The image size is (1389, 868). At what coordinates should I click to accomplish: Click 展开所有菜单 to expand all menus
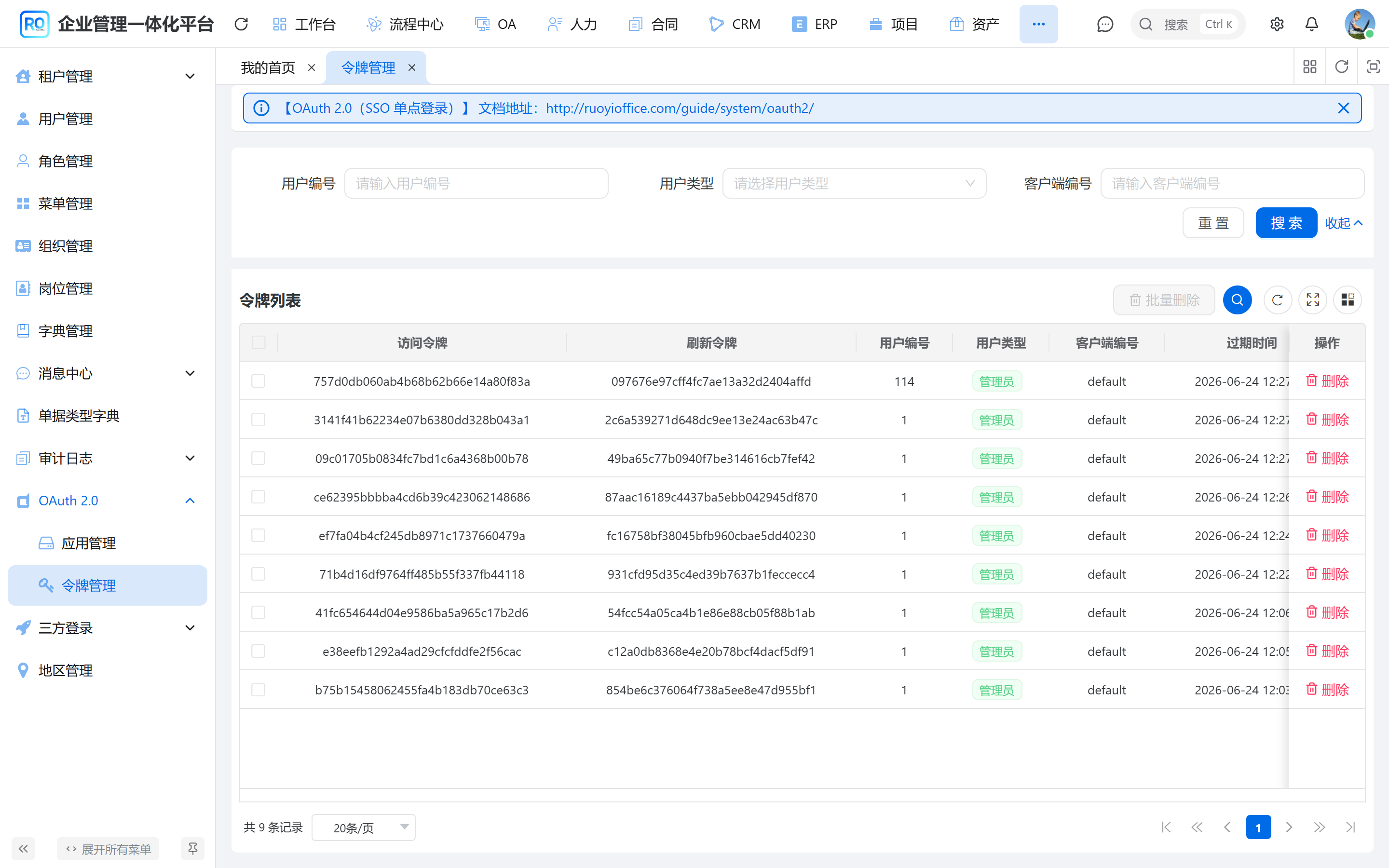point(108,849)
